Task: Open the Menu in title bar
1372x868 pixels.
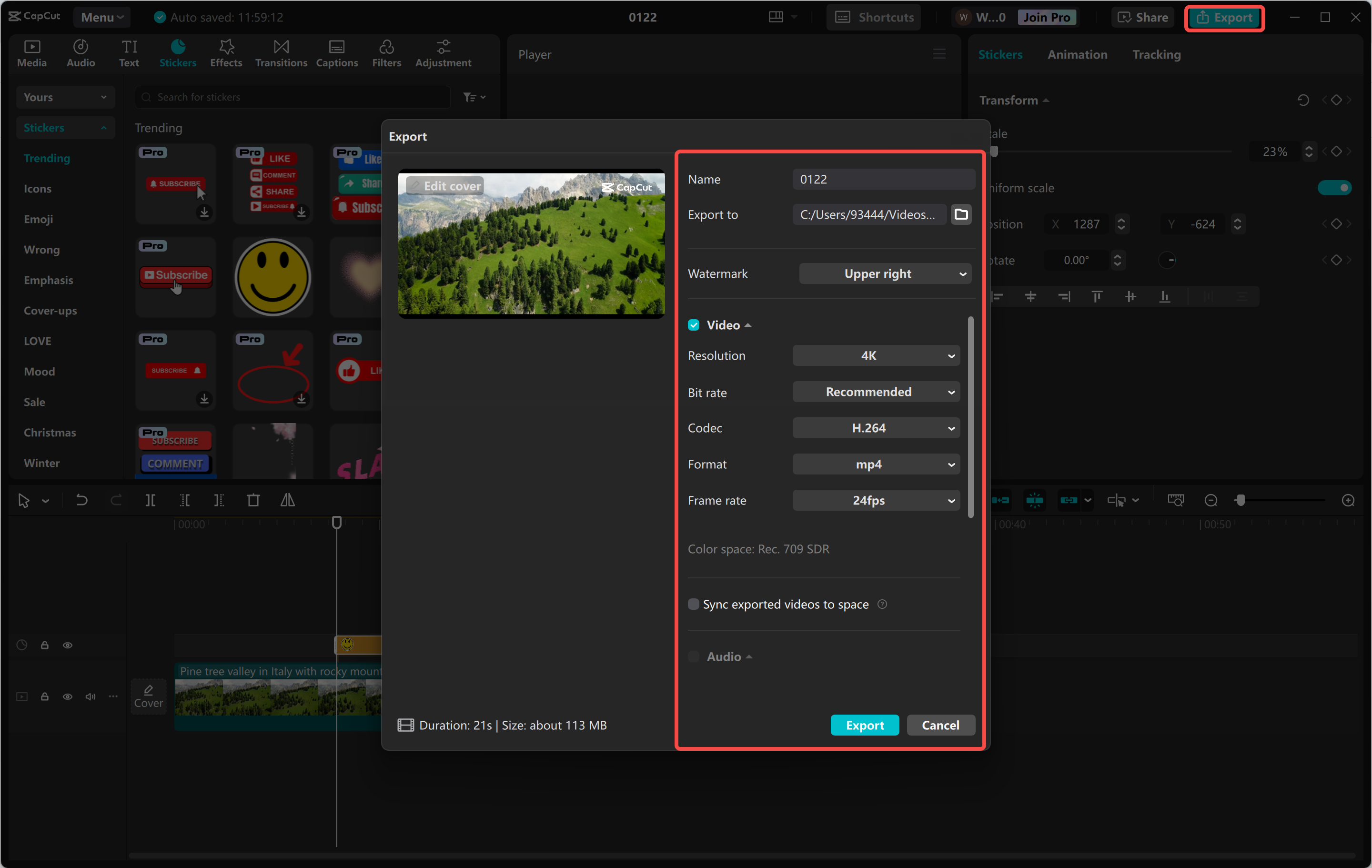Action: point(102,17)
